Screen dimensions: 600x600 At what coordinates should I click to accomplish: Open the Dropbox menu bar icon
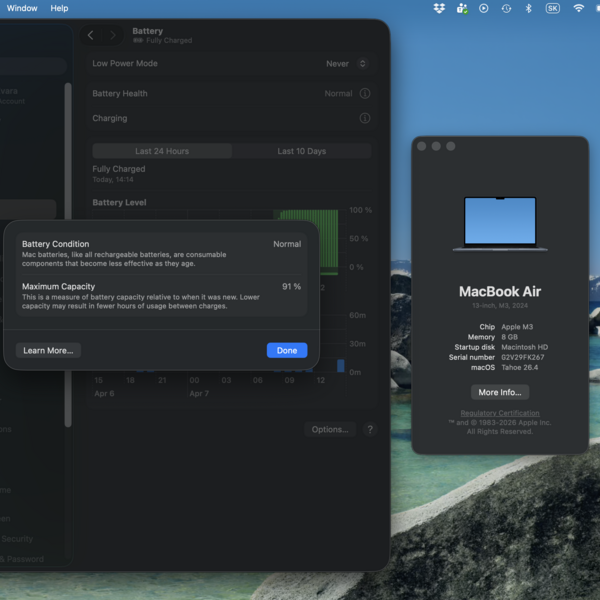tap(439, 8)
